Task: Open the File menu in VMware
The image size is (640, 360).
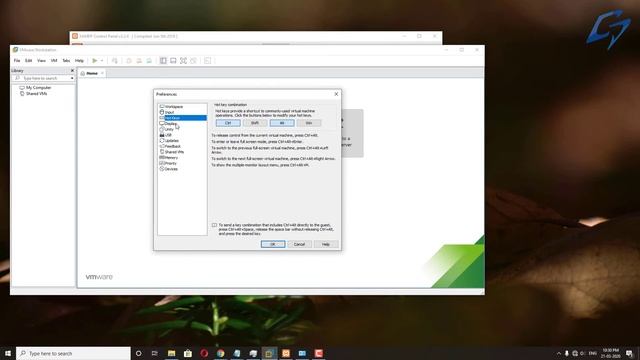Action: [x=17, y=60]
